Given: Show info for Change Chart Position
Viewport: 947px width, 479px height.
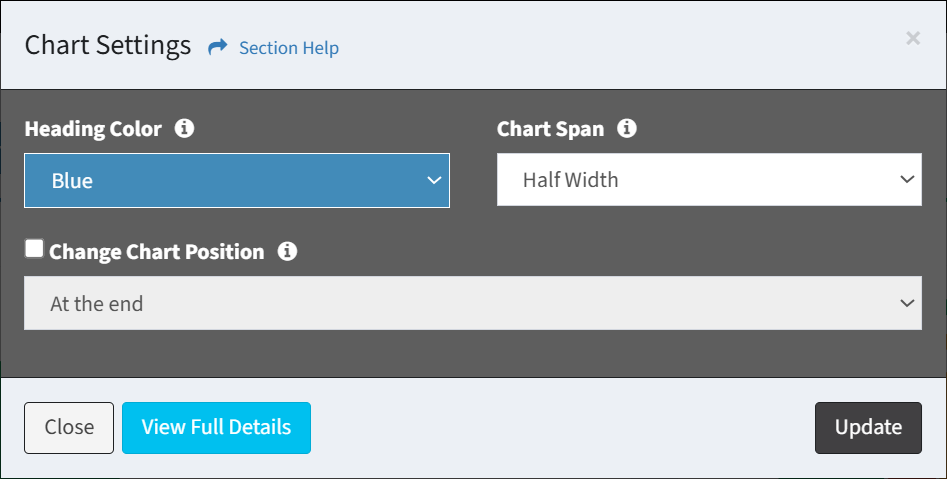Looking at the screenshot, I should point(287,251).
